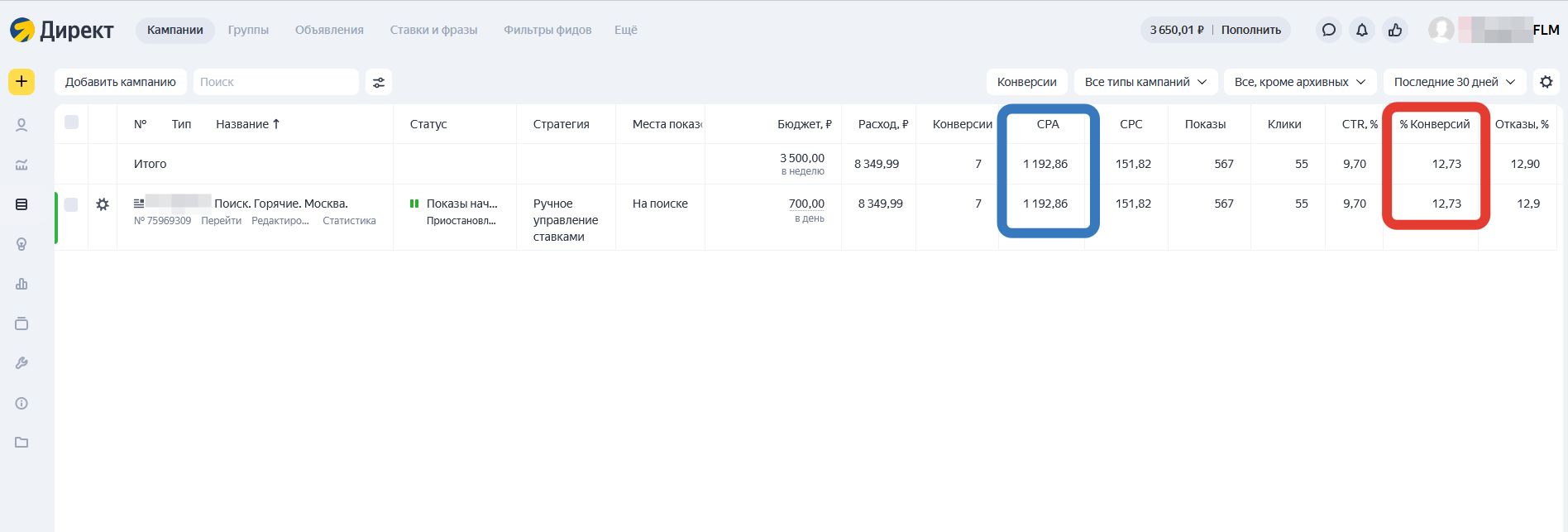Click the campaign row gear icon
The image size is (1568, 532).
103,204
